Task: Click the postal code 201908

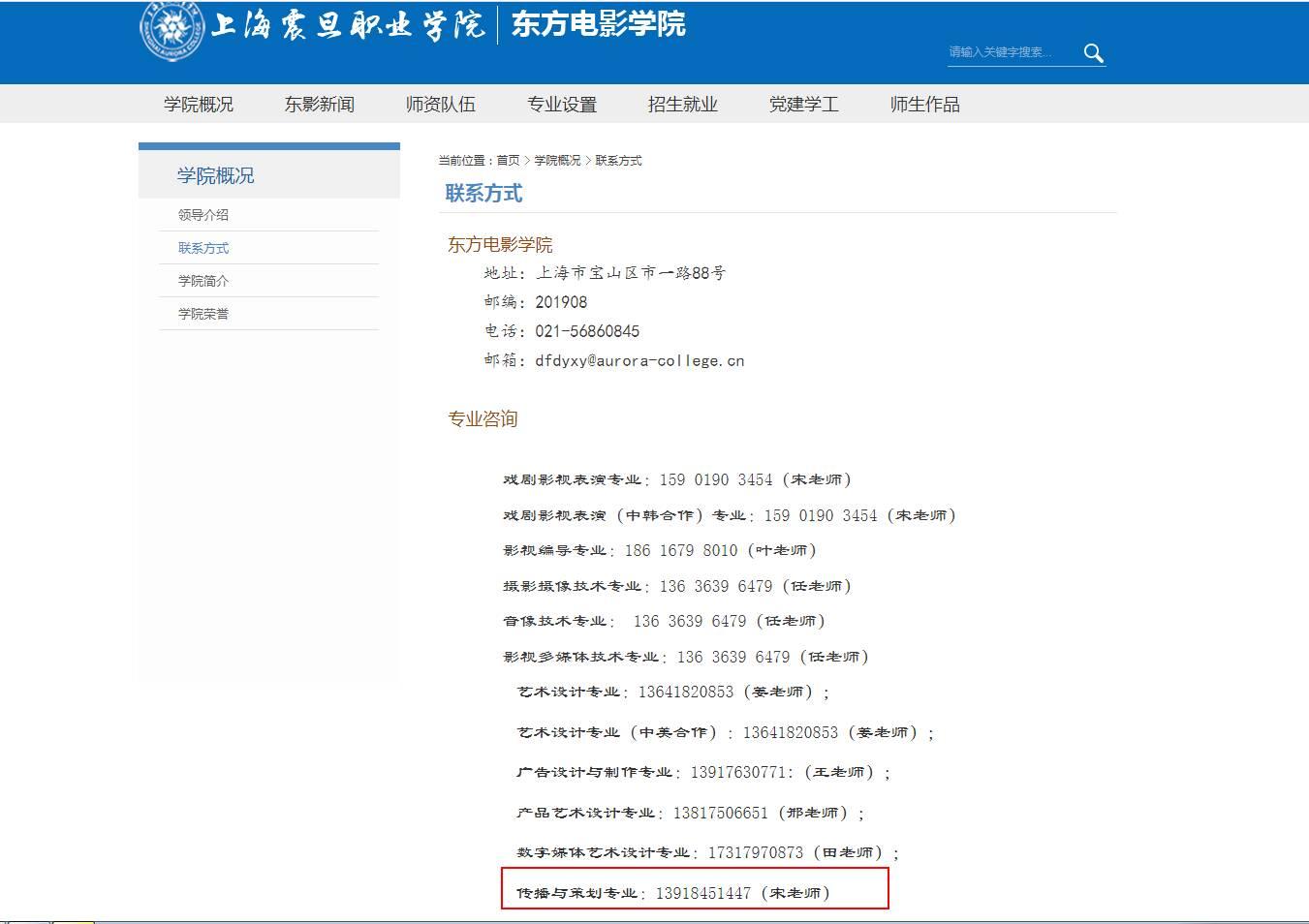Action: point(561,302)
